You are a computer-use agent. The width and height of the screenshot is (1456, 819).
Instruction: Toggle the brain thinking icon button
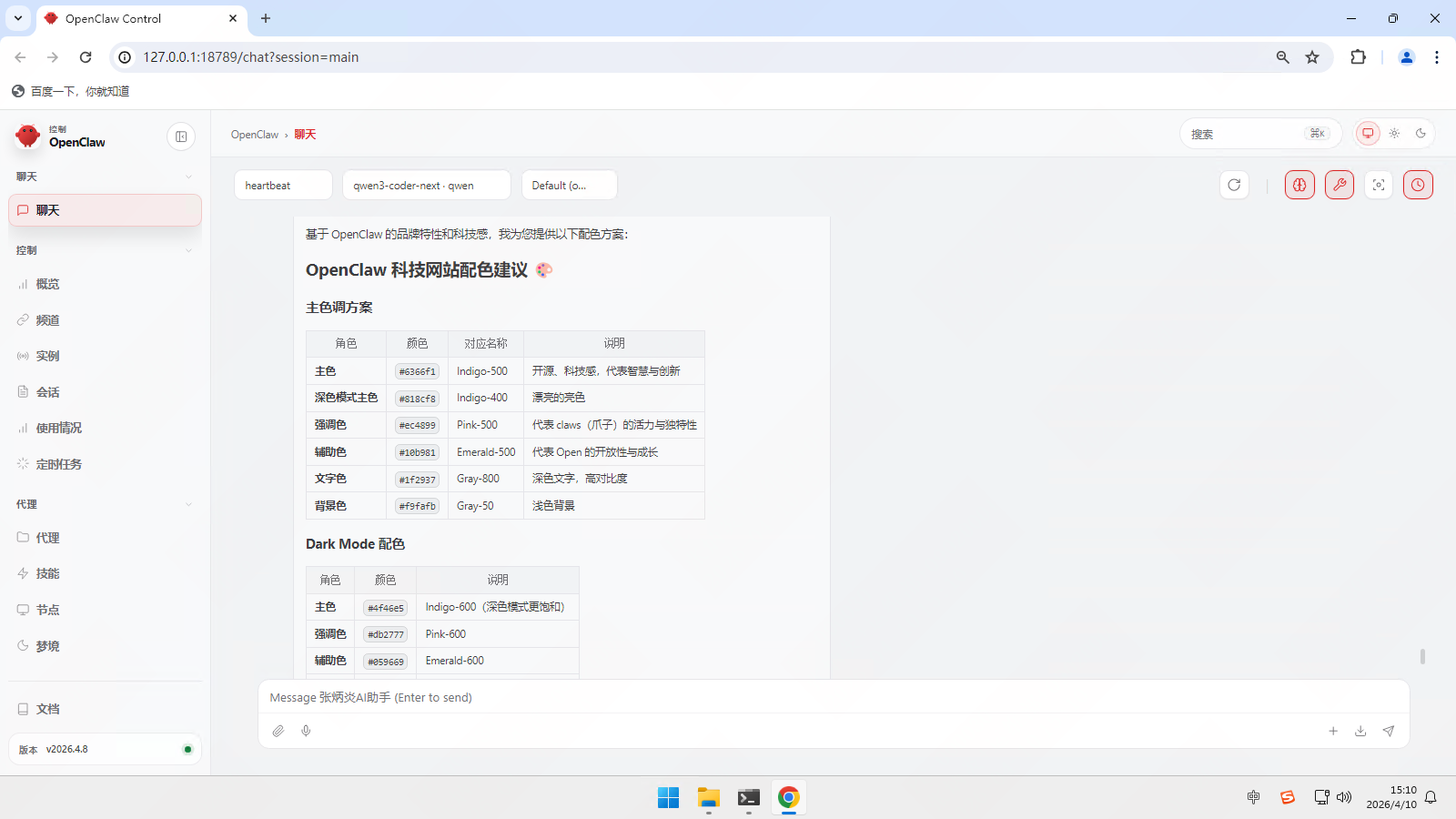(x=1299, y=185)
